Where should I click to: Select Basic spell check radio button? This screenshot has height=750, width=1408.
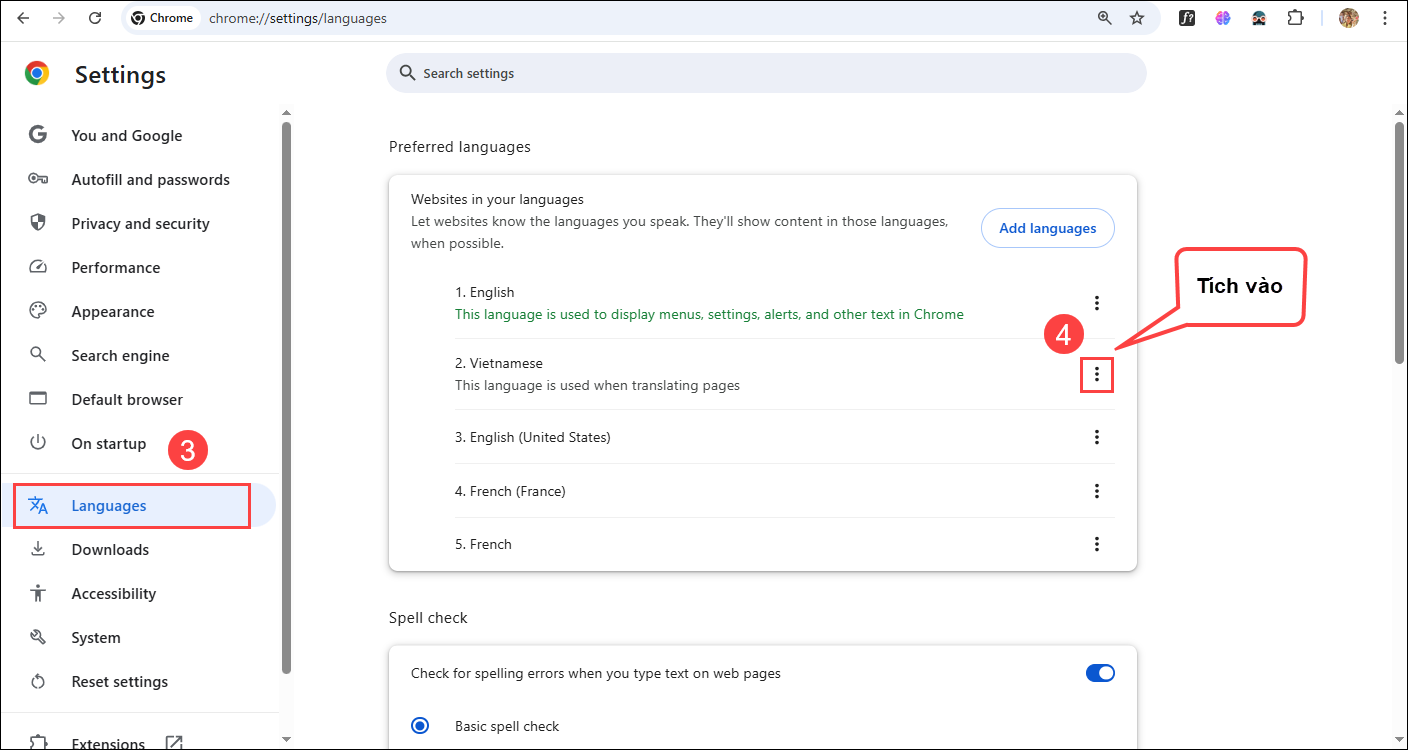click(421, 726)
